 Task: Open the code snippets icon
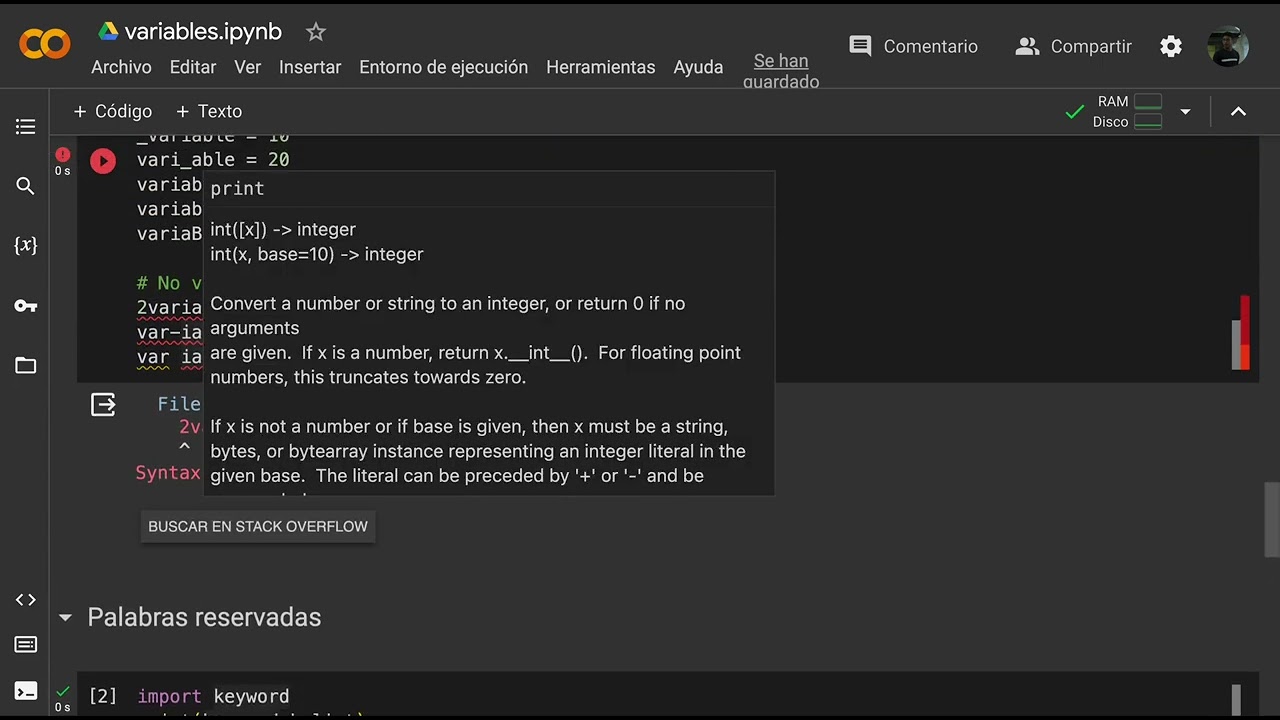click(26, 600)
